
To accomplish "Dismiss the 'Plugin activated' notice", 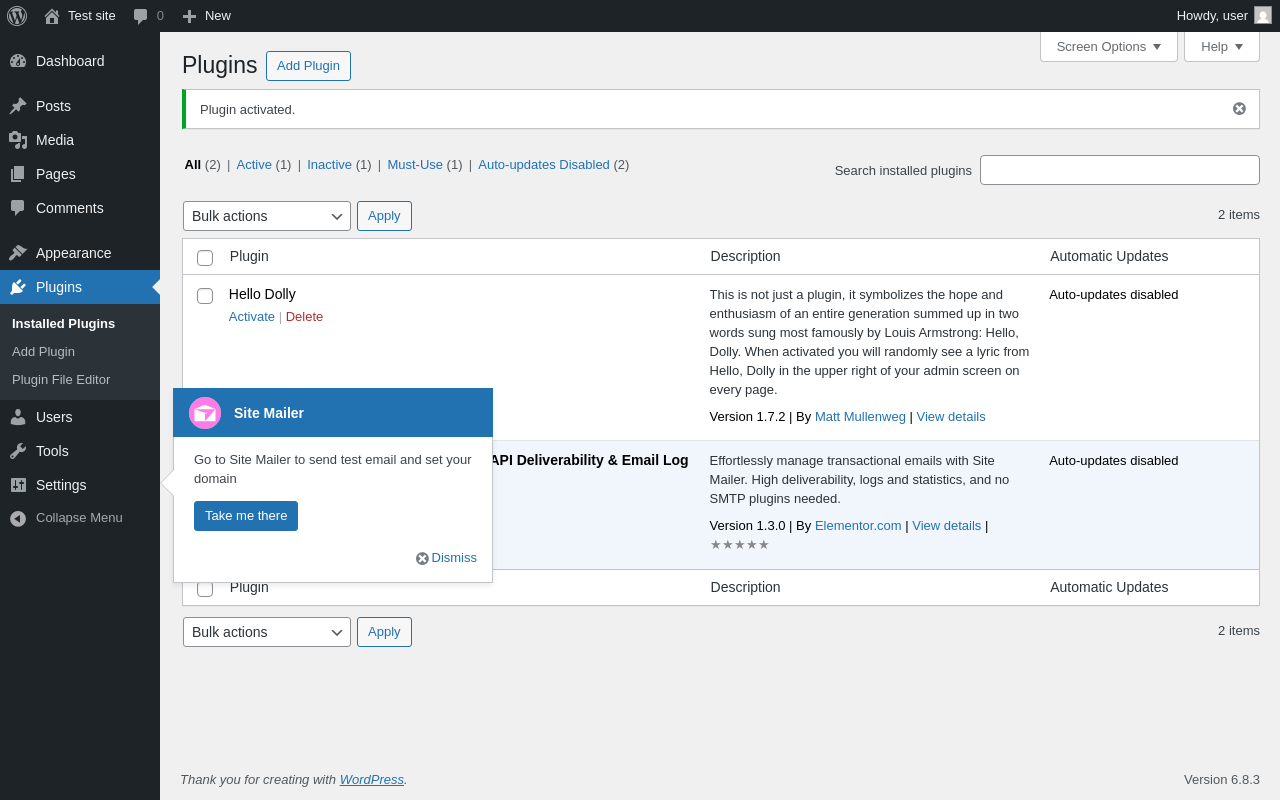I will click(x=1239, y=108).
